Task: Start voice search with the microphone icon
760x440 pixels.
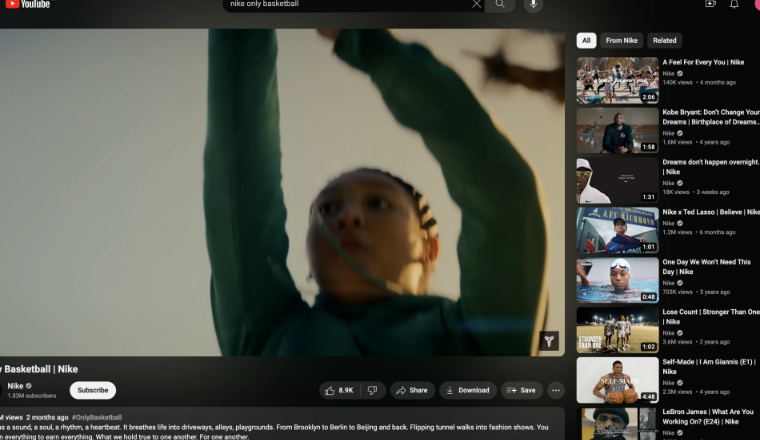Action: (x=532, y=4)
